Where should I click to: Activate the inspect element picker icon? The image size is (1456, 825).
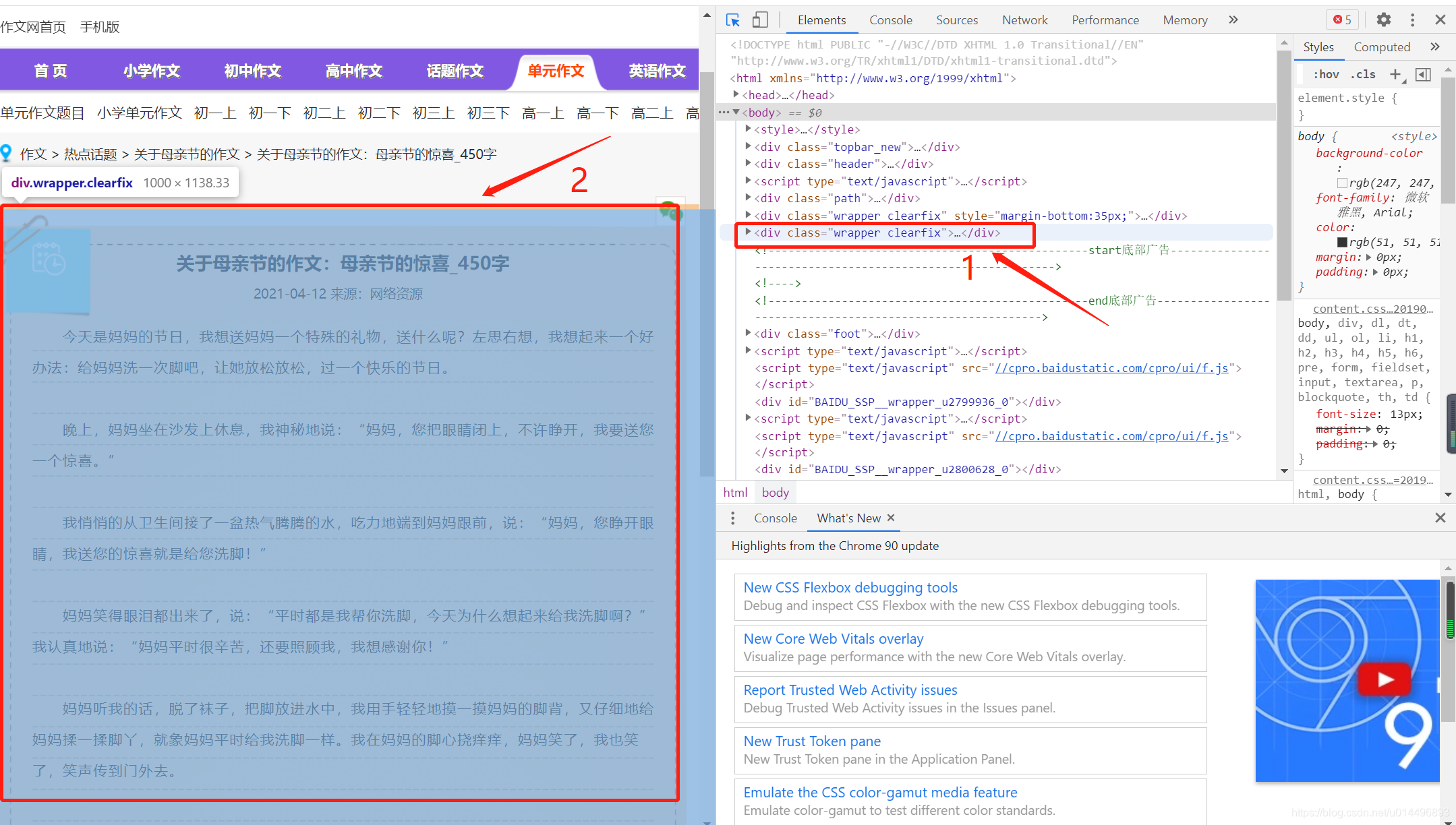click(733, 20)
